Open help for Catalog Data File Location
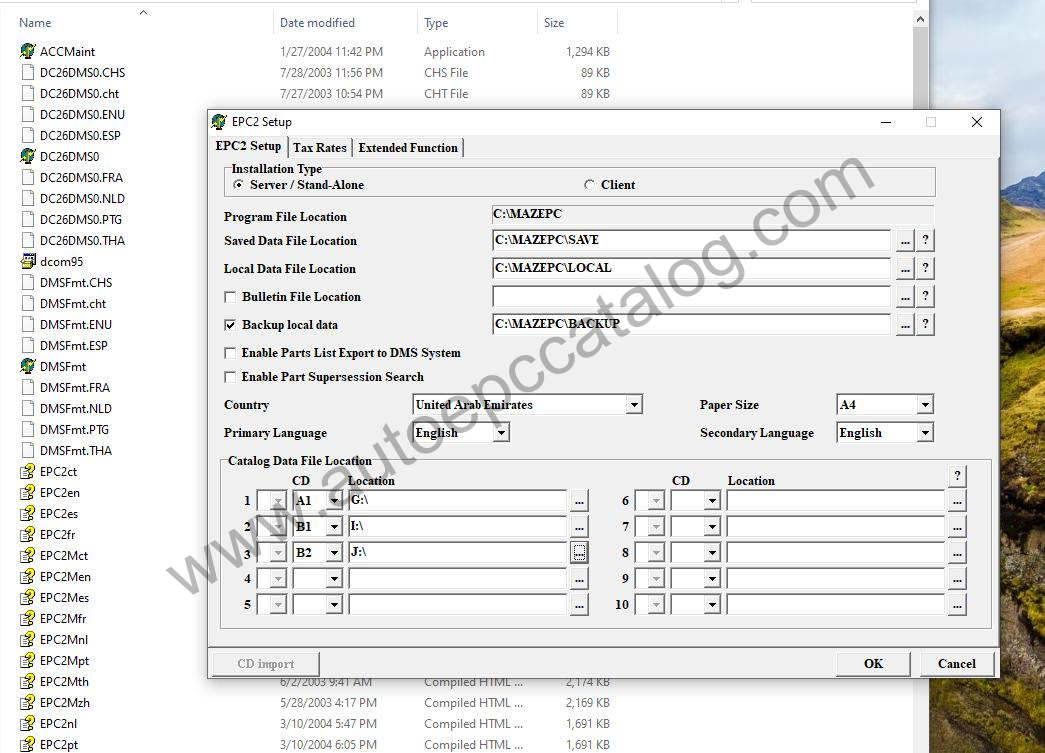Screen dimensions: 1045x753 (957, 475)
